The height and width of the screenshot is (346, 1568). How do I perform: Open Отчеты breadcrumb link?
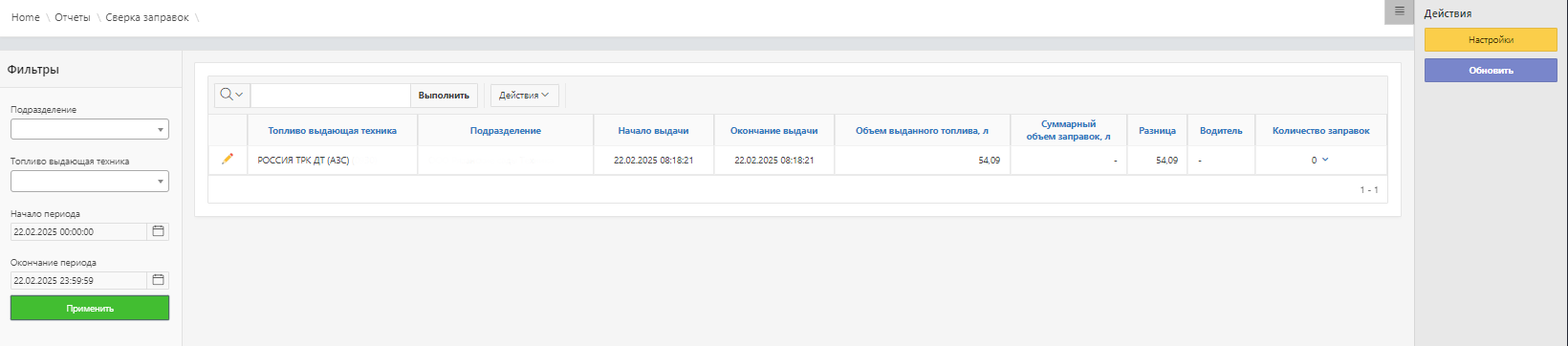(72, 18)
